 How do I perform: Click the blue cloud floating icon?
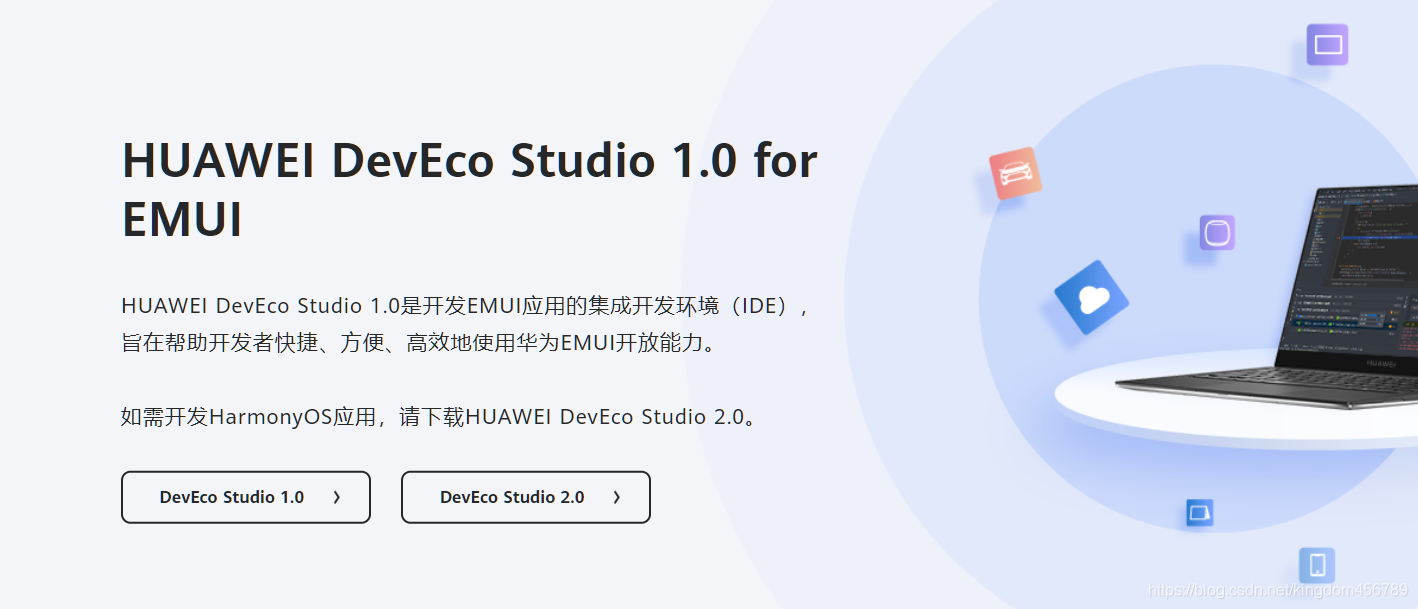[x=1091, y=297]
